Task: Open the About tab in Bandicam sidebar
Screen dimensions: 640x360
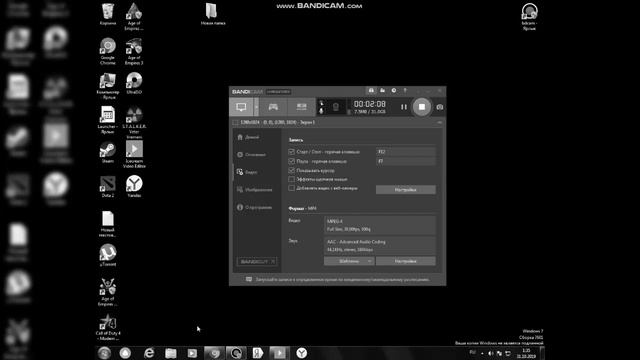Action: (x=254, y=207)
